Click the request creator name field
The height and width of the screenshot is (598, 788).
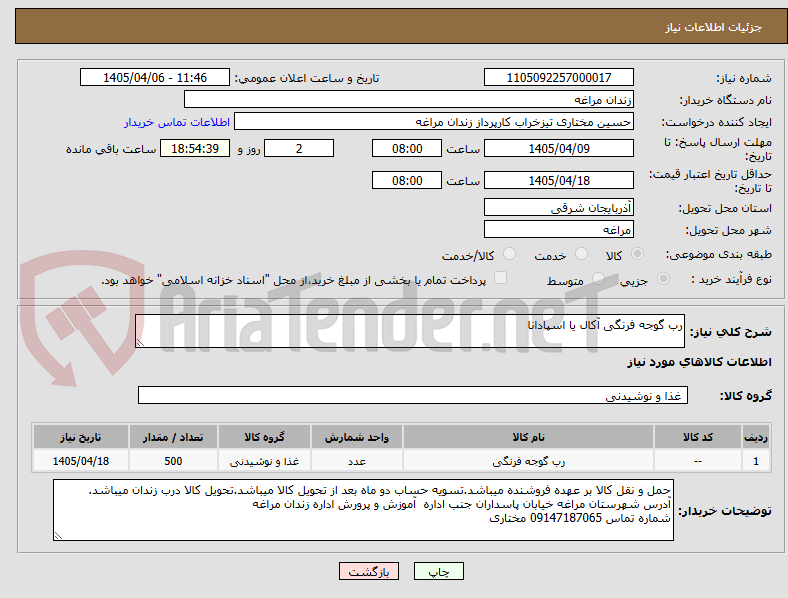coord(434,122)
